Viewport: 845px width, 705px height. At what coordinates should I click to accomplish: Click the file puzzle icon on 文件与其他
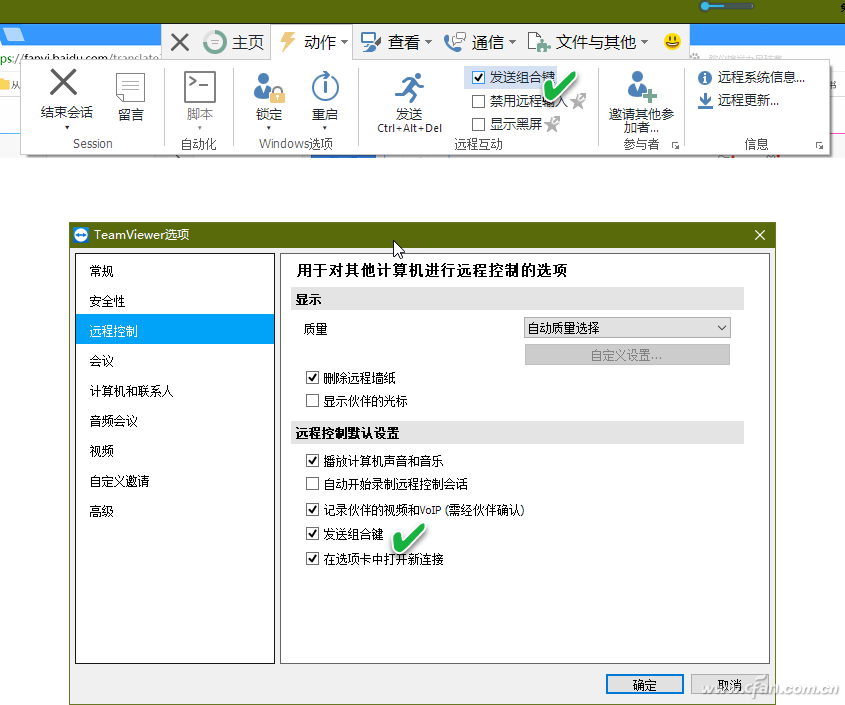(x=538, y=42)
